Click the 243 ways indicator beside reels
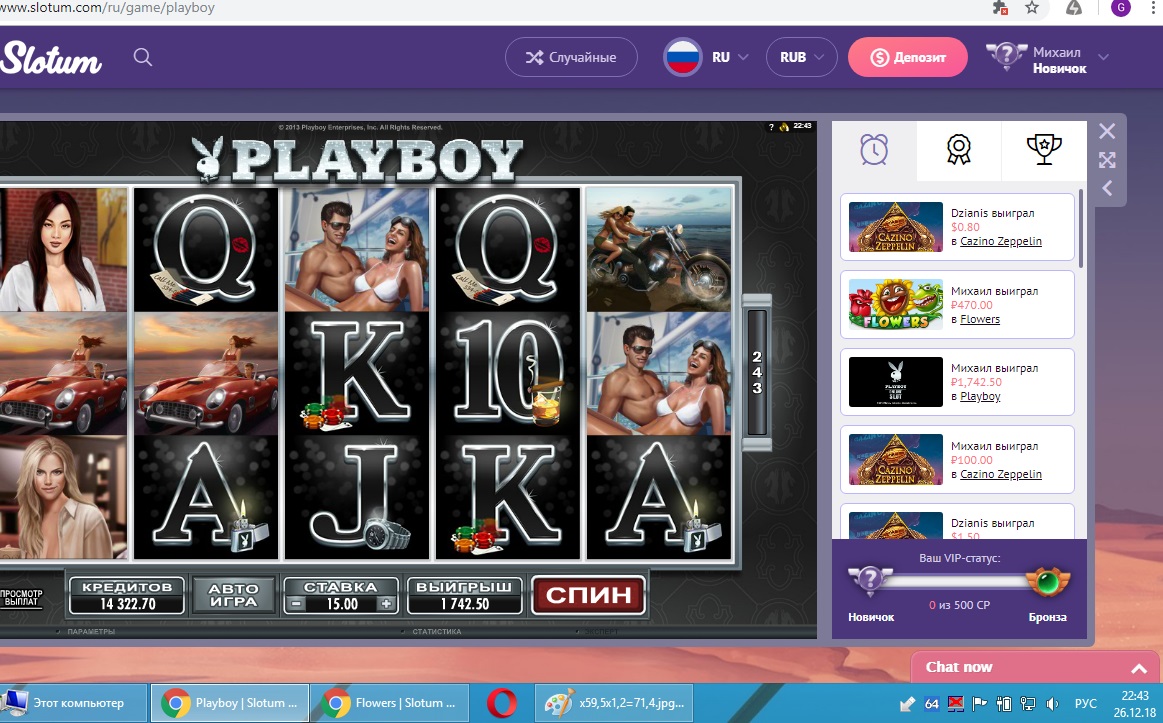 [757, 372]
